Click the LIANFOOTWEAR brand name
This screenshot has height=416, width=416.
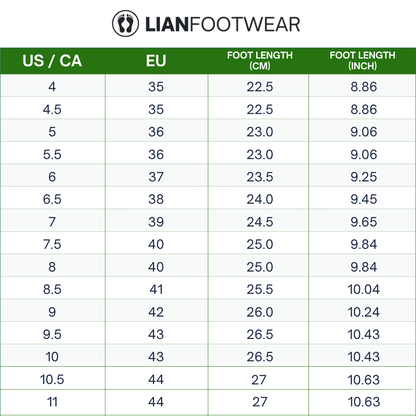click(x=223, y=24)
